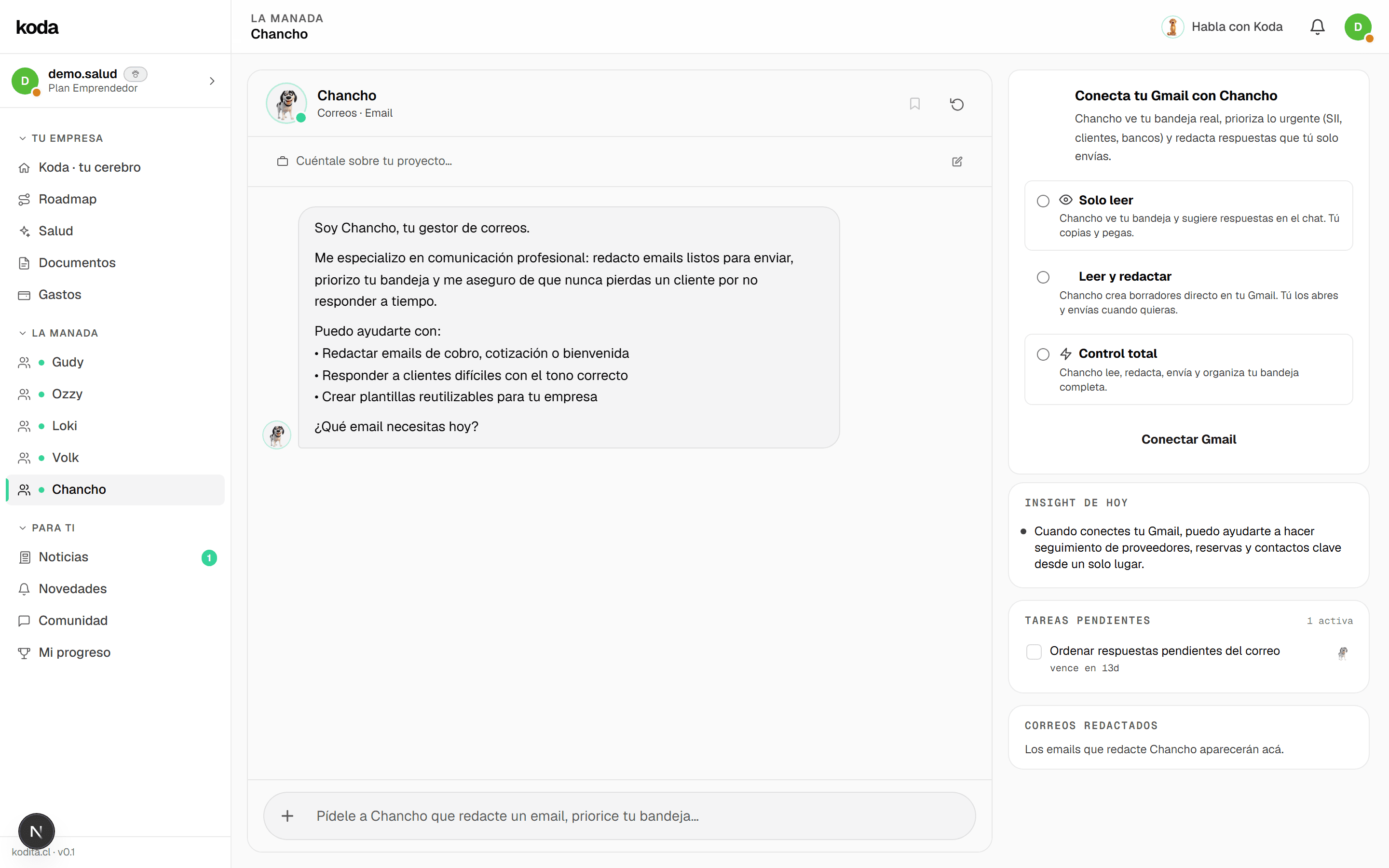Viewport: 1389px width, 868px height.
Task: Check Ordenar respuestas pendientes del correo task
Action: [1034, 651]
